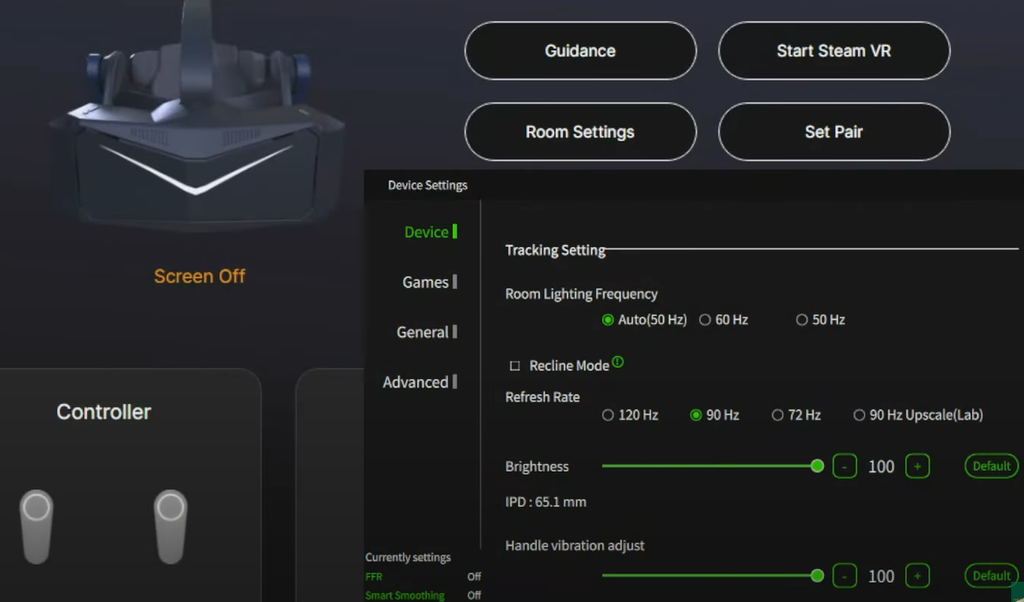Set room lighting frequency to 60 Hz
Viewport: 1024px width, 602px height.
click(705, 320)
